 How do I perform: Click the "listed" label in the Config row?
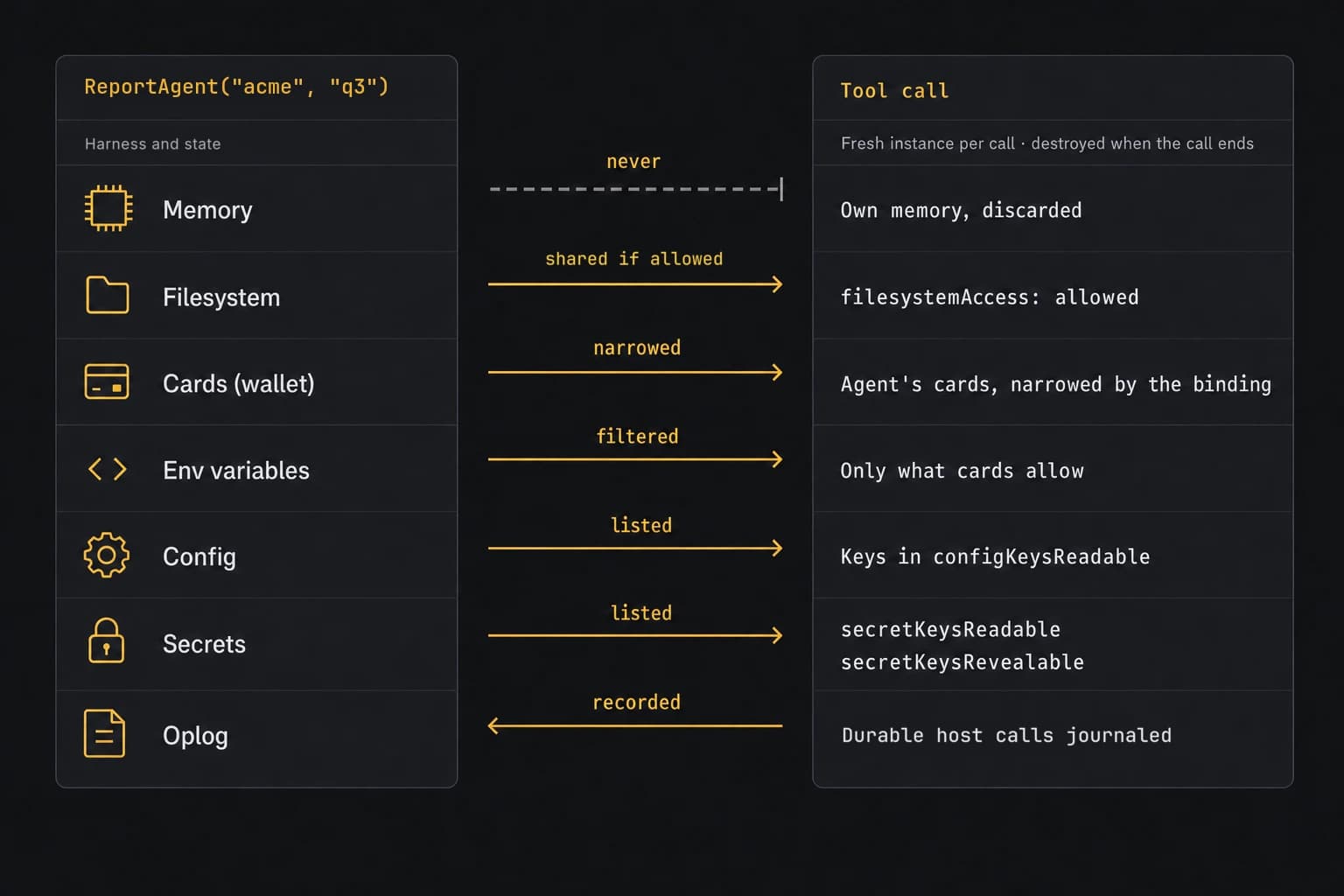click(x=641, y=525)
